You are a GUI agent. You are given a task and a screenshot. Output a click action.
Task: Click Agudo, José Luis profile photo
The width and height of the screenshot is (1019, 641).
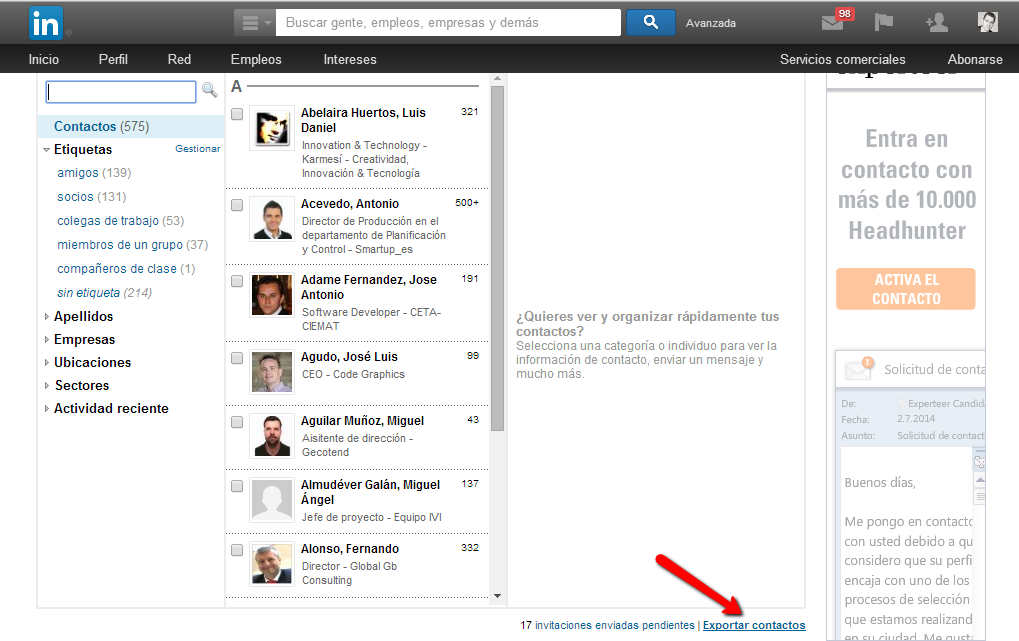272,372
